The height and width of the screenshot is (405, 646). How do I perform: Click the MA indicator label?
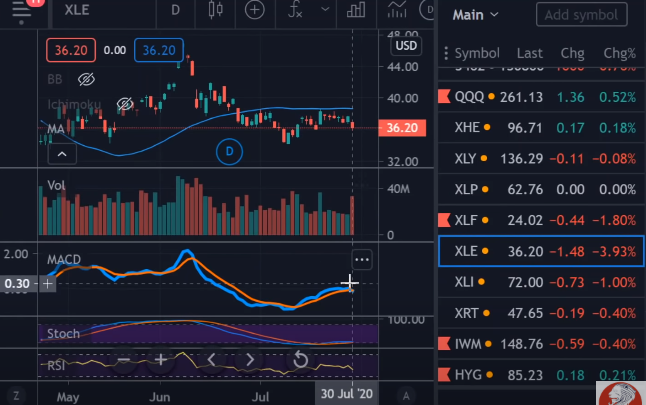(x=56, y=129)
